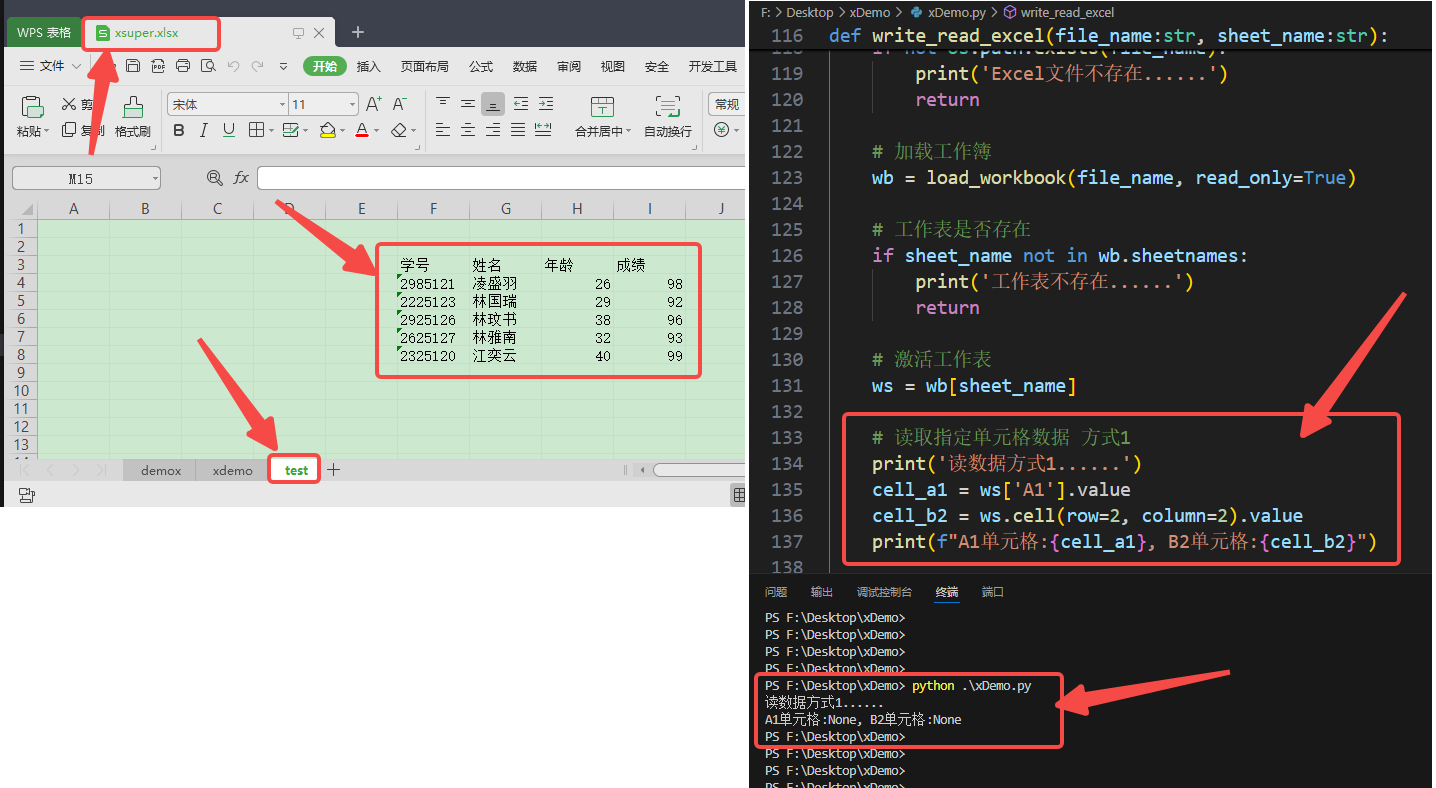The image size is (1436, 788).
Task: Toggle underline formatting U
Action: (229, 130)
